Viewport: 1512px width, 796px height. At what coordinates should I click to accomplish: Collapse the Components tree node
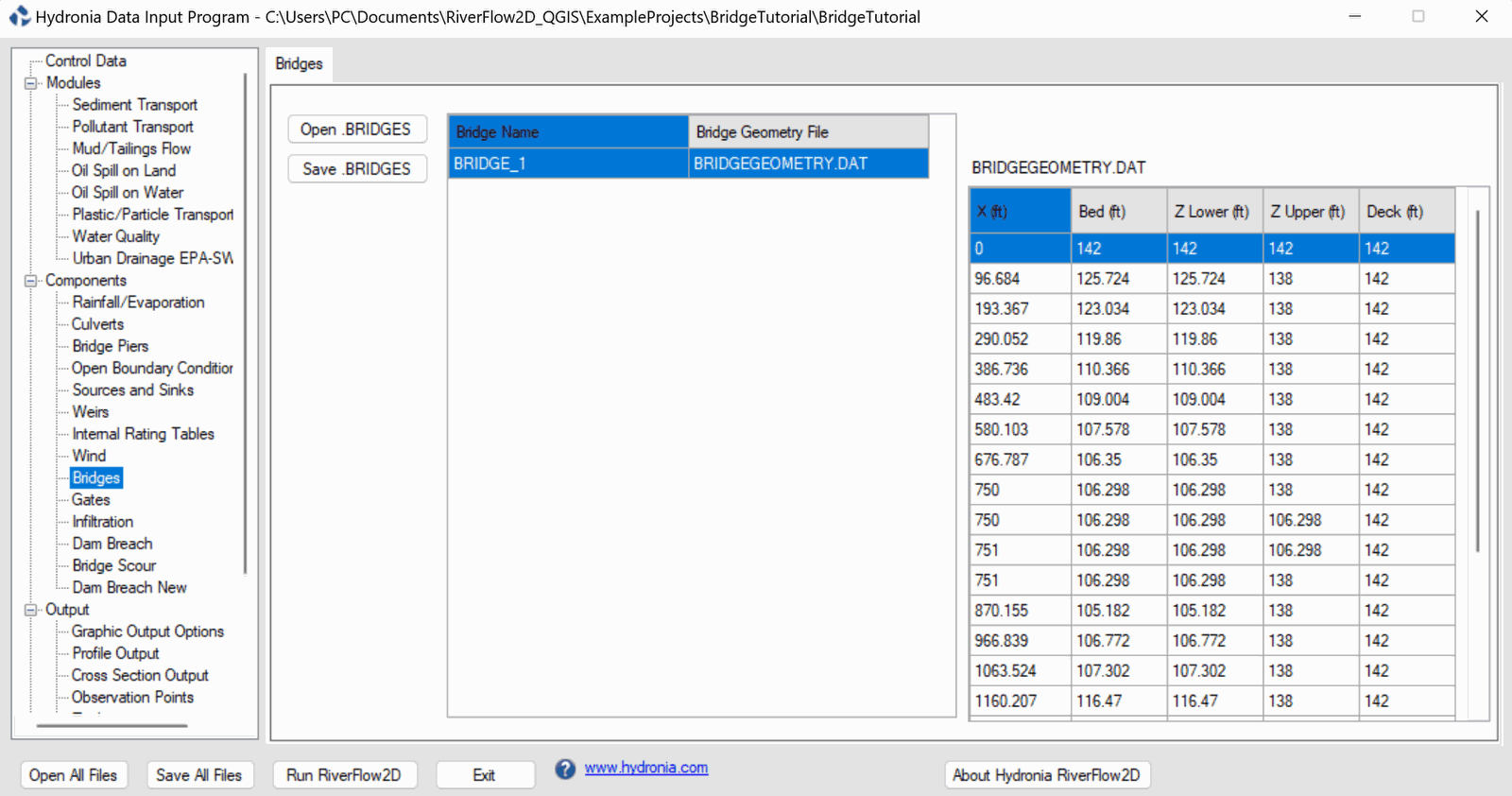31,281
